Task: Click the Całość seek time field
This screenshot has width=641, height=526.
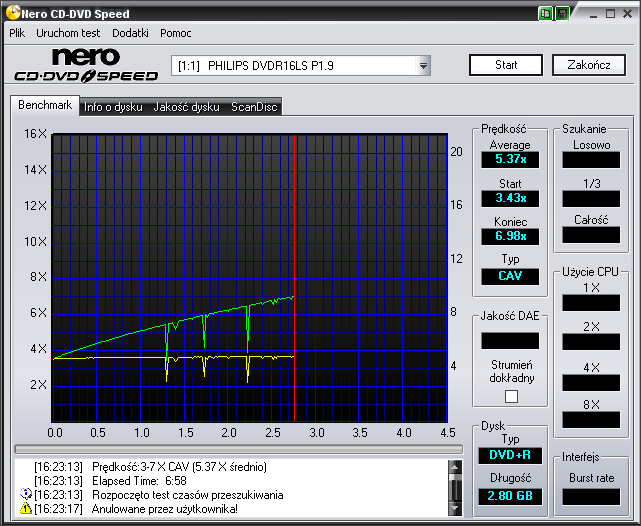Action: click(x=591, y=235)
